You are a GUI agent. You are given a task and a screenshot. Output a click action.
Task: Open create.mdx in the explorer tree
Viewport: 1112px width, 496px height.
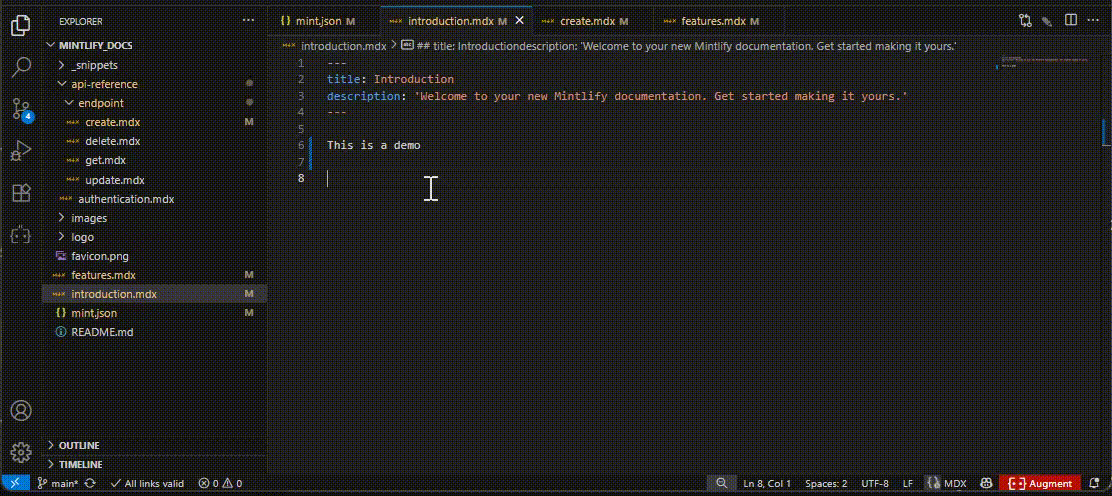(x=155, y=122)
